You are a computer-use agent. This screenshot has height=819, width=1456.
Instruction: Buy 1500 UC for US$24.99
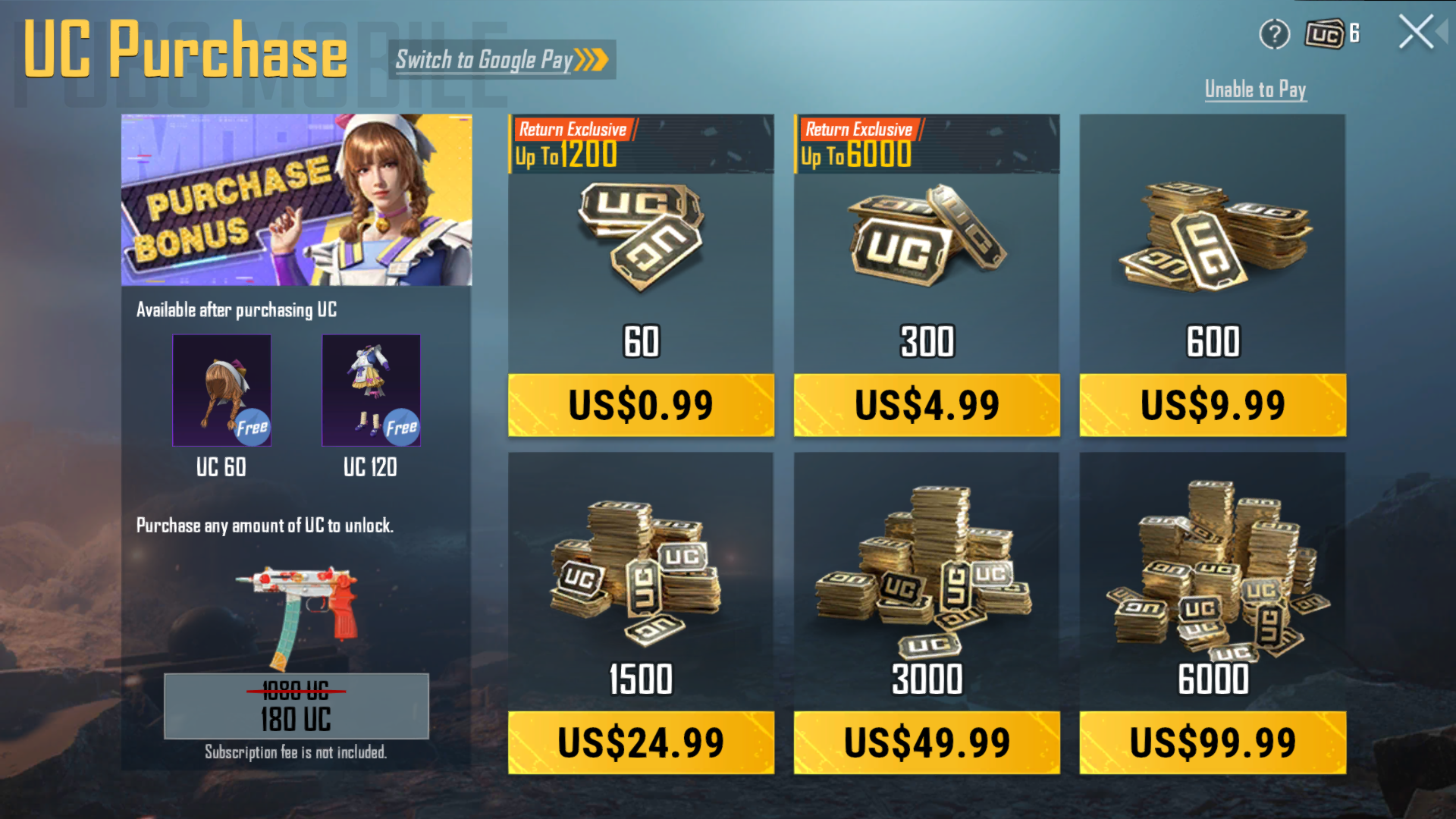(642, 742)
